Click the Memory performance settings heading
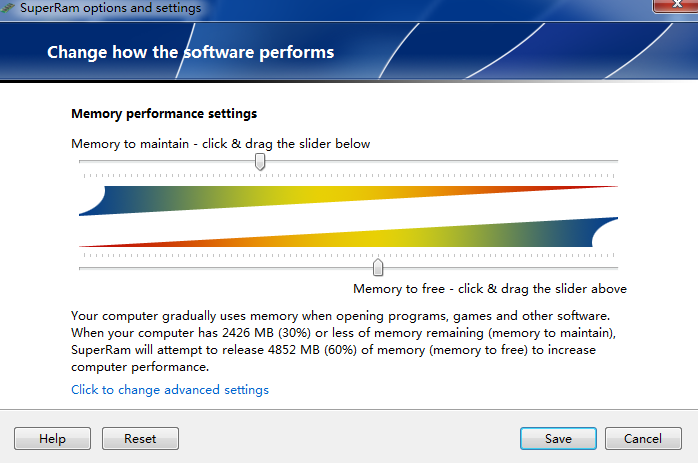Screen dimensions: 698x463 pos(164,114)
